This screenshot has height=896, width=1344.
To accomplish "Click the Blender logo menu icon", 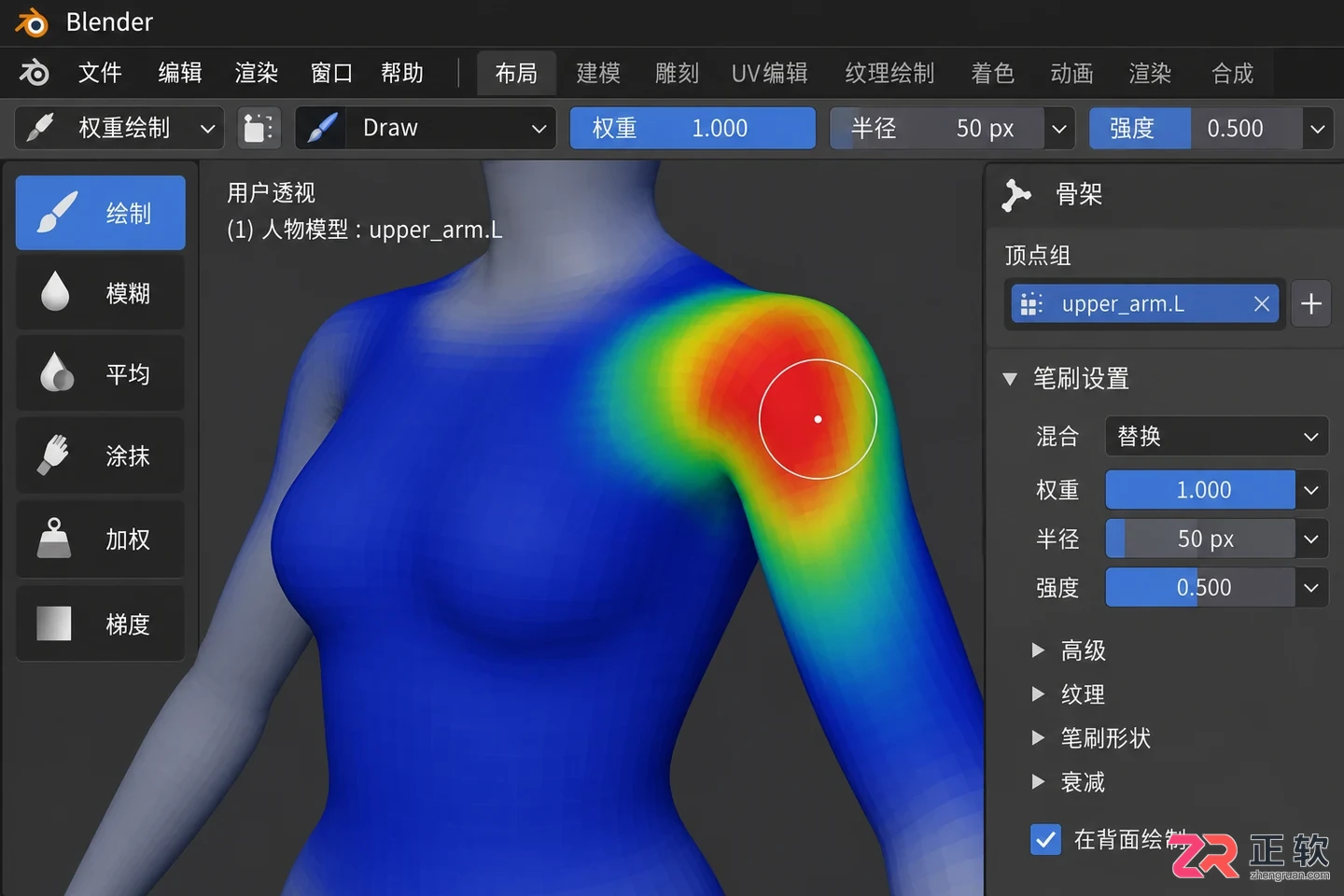I will tap(35, 73).
